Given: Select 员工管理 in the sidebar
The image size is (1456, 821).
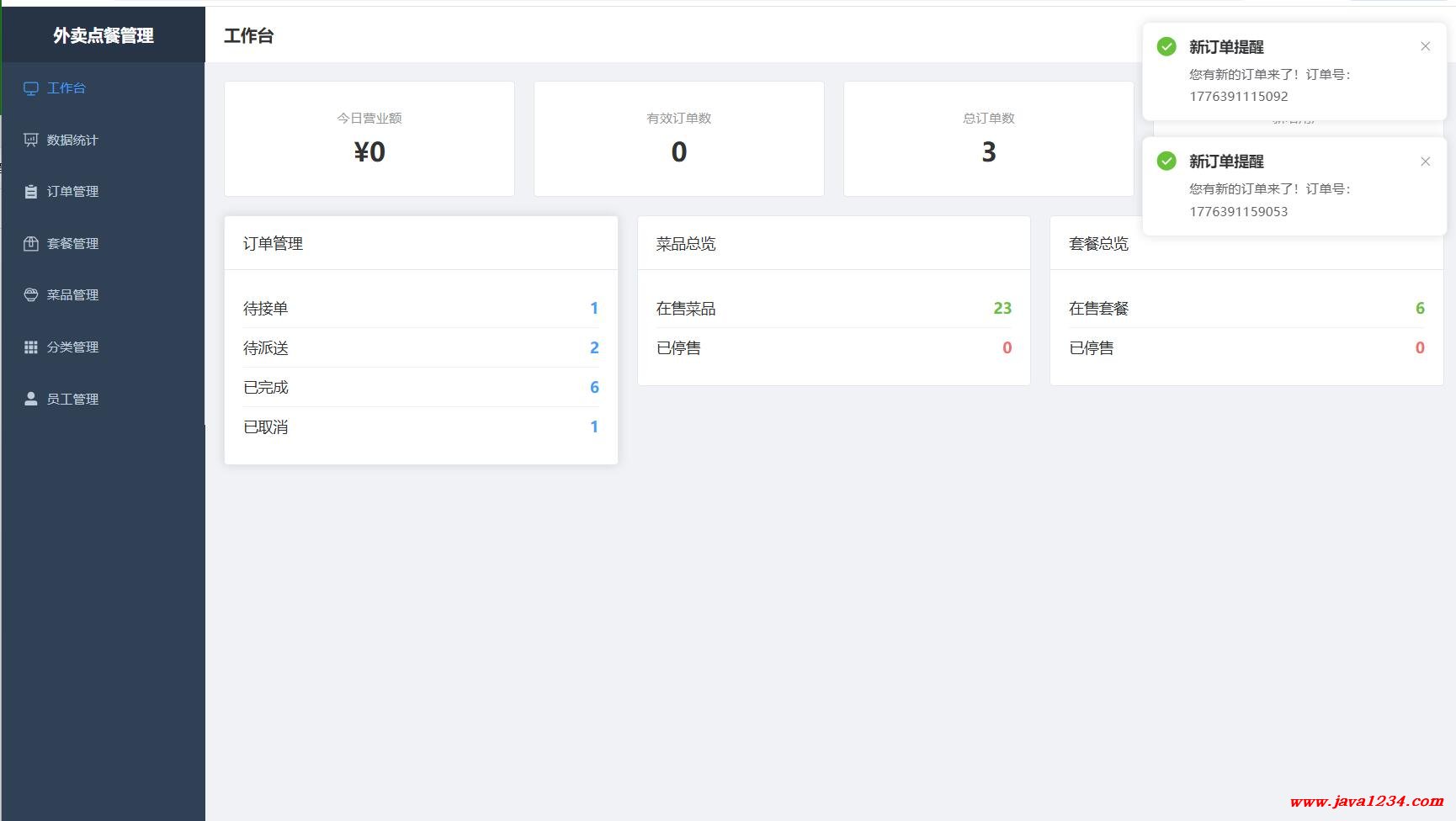Looking at the screenshot, I should 72,399.
